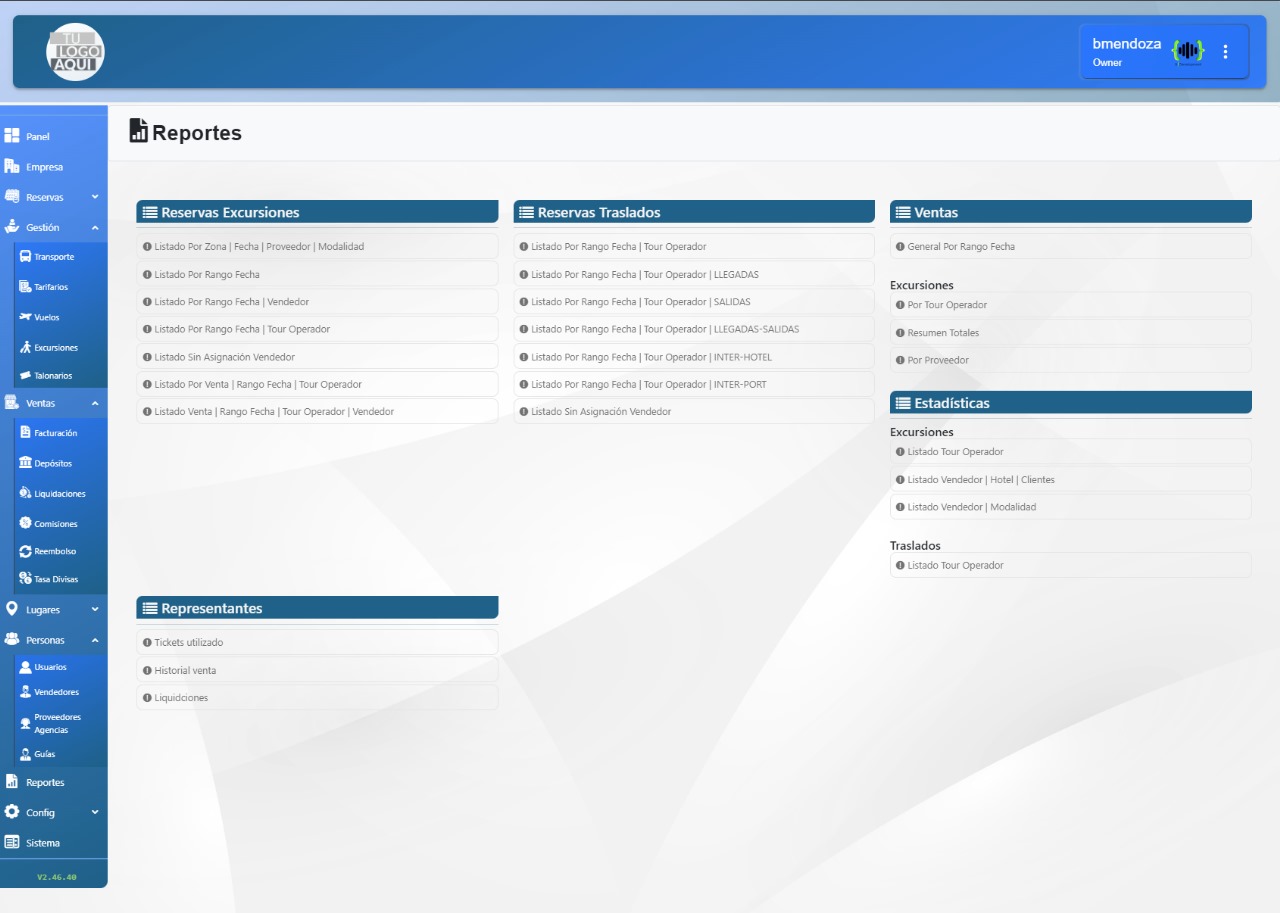
Task: Expand the Reservas sidebar menu
Action: pyautogui.click(x=95, y=197)
